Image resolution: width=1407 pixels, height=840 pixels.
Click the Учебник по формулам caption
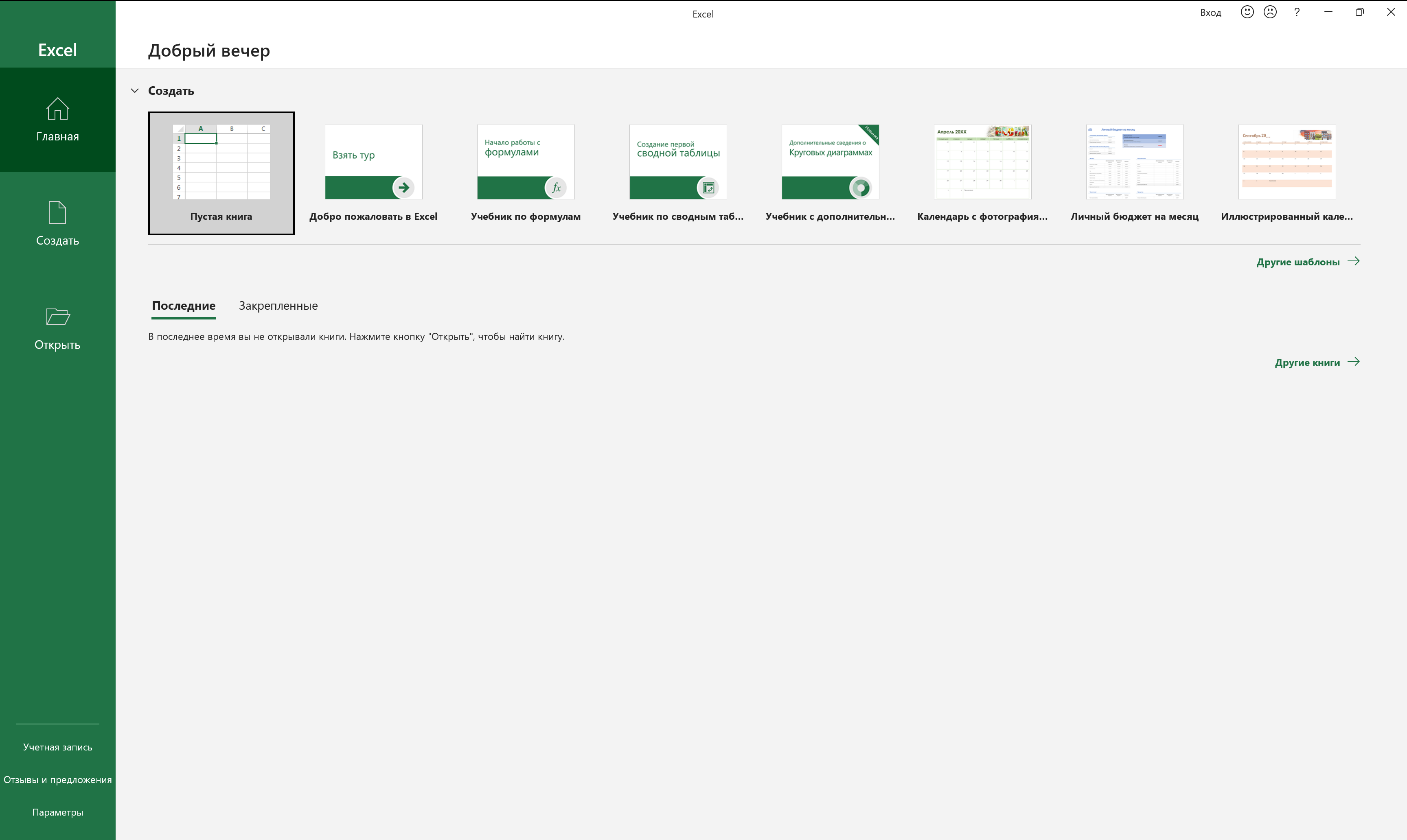click(x=526, y=216)
